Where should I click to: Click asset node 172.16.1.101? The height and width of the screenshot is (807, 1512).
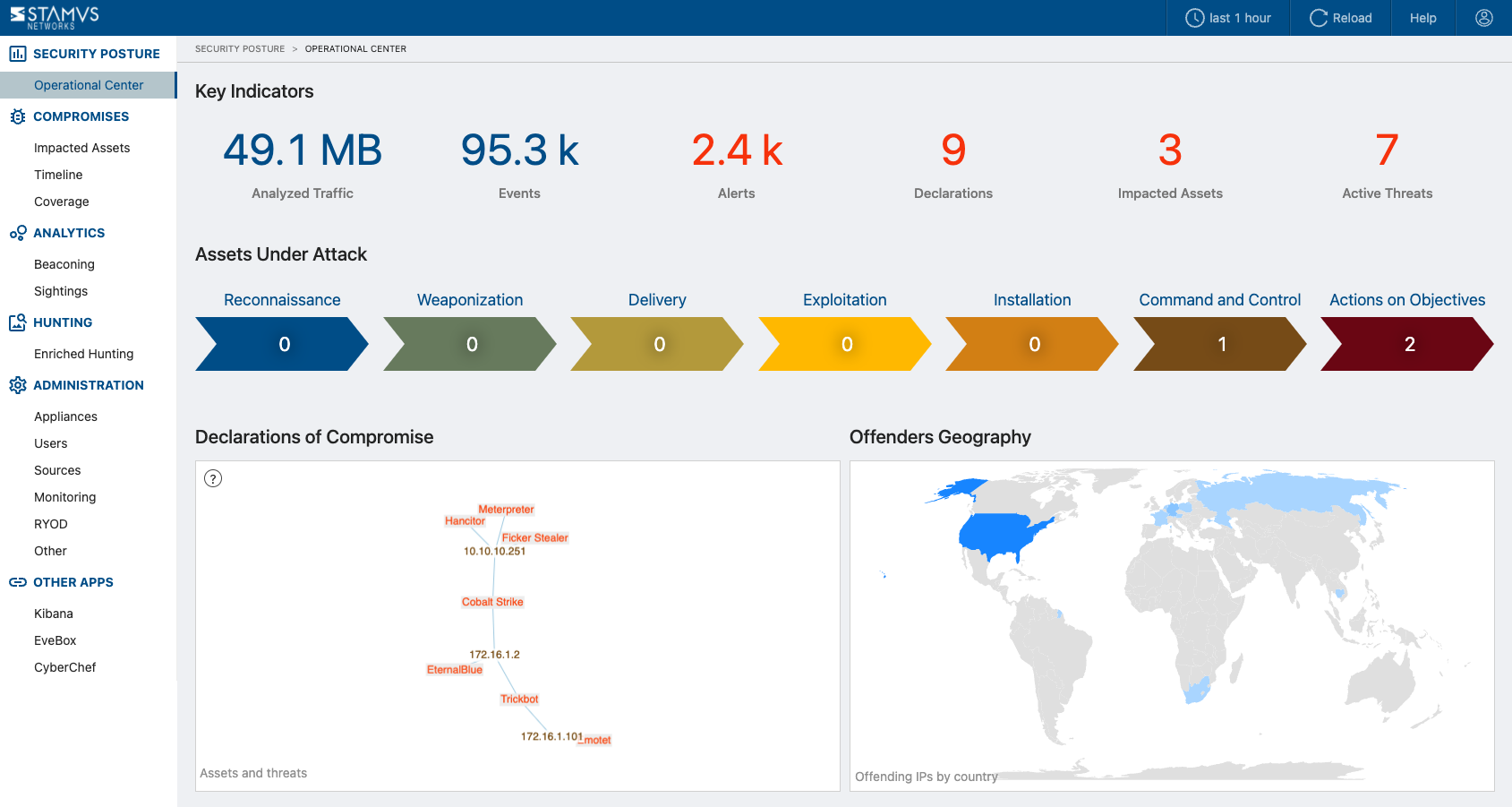551,736
